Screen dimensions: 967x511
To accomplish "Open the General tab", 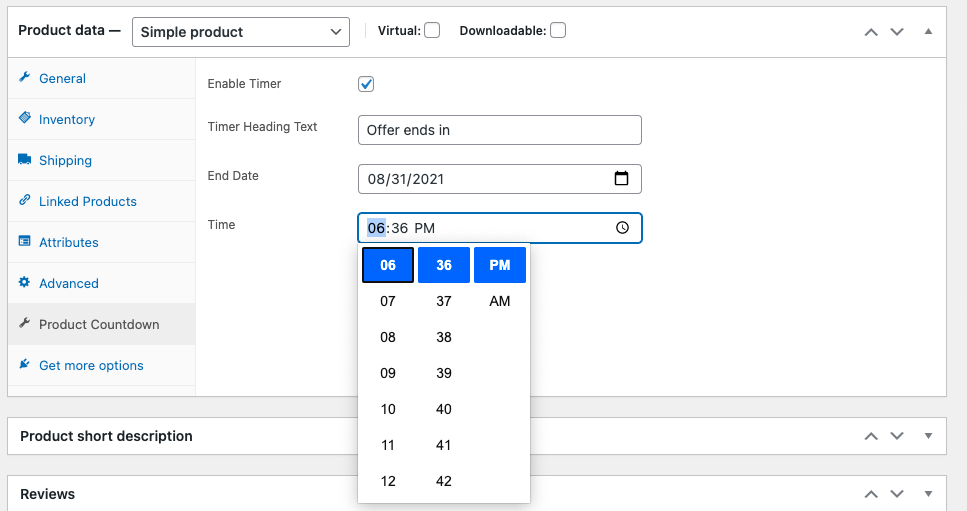I will coord(102,78).
